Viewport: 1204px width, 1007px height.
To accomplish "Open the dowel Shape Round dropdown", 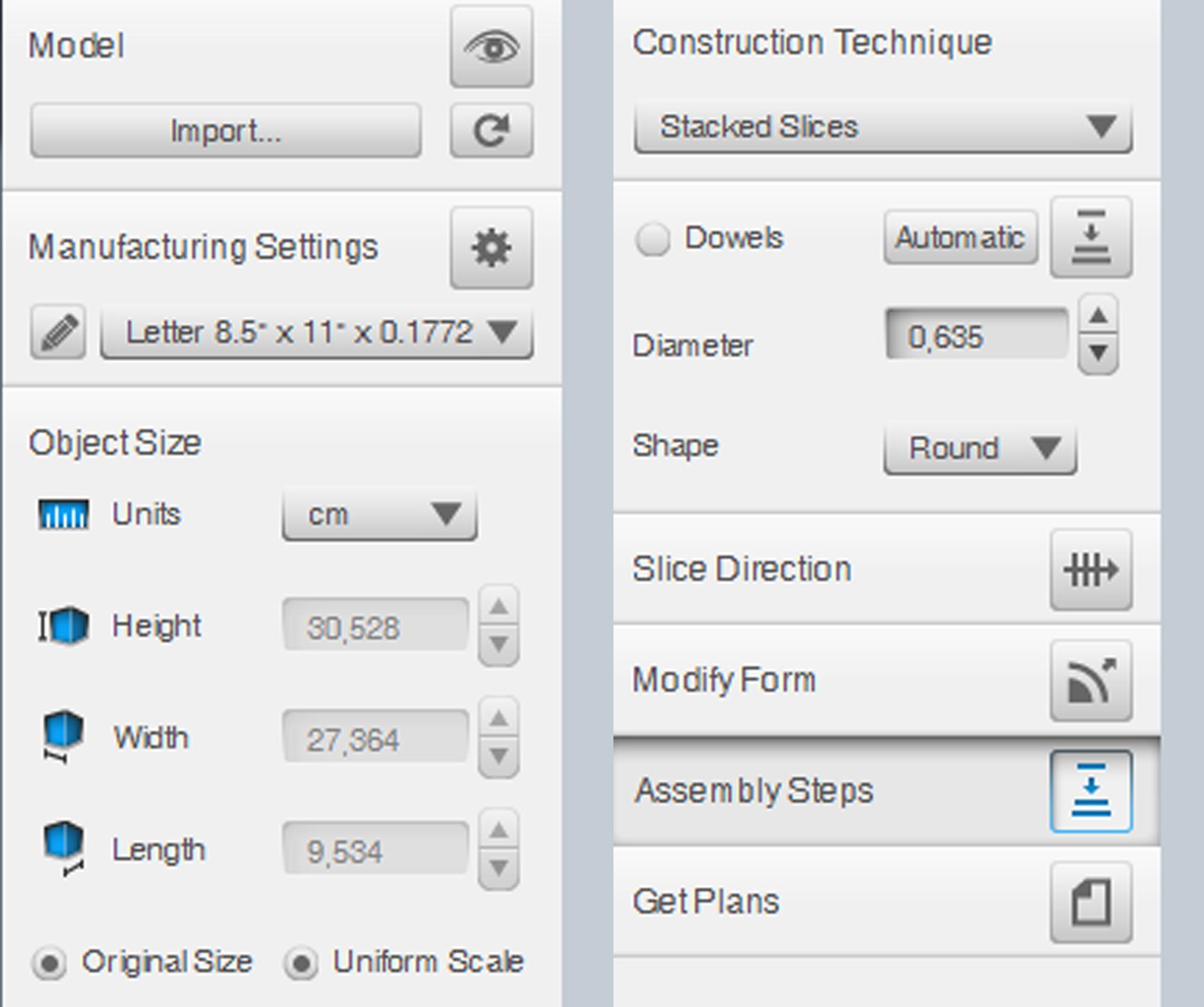I will (x=979, y=449).
